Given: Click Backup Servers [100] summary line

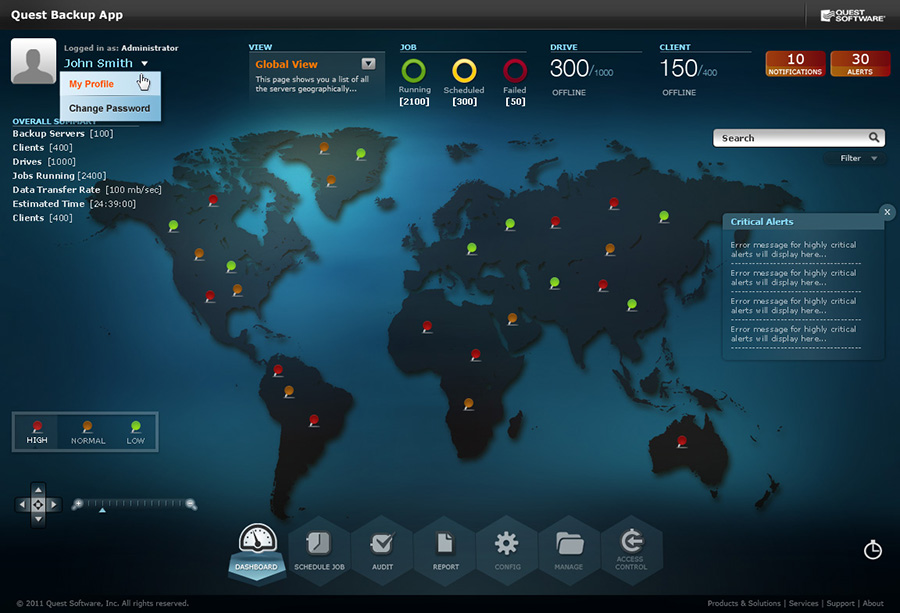Looking at the screenshot, I should (x=63, y=134).
